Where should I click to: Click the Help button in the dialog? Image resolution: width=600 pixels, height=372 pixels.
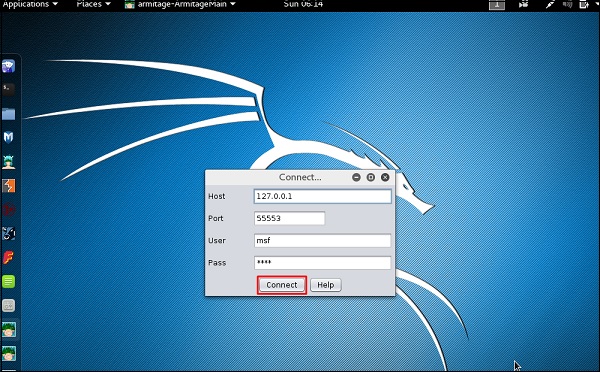click(x=326, y=285)
